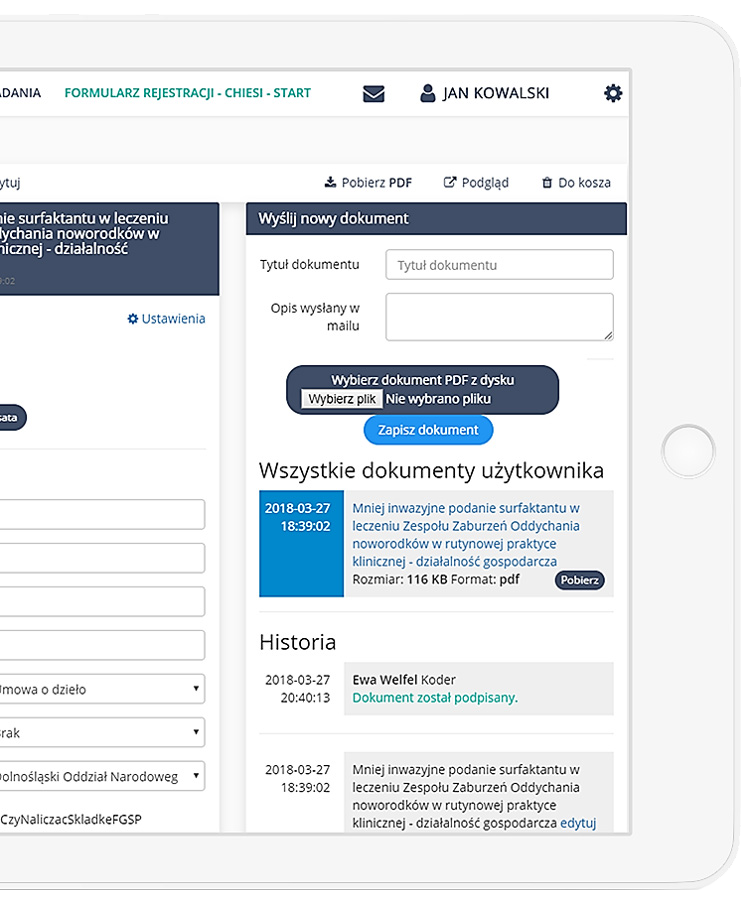
Task: Click the gear settings icon in header
Action: (612, 93)
